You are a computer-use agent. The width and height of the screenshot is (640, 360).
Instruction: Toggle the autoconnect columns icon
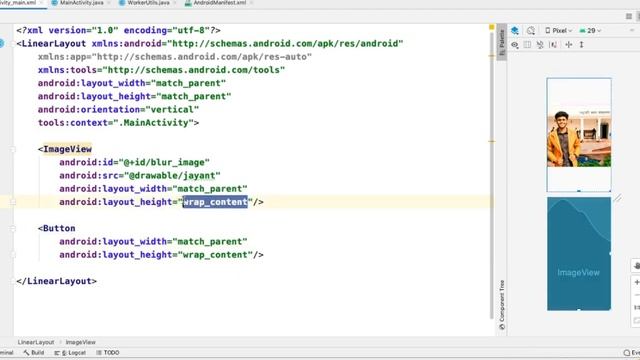point(527,44)
